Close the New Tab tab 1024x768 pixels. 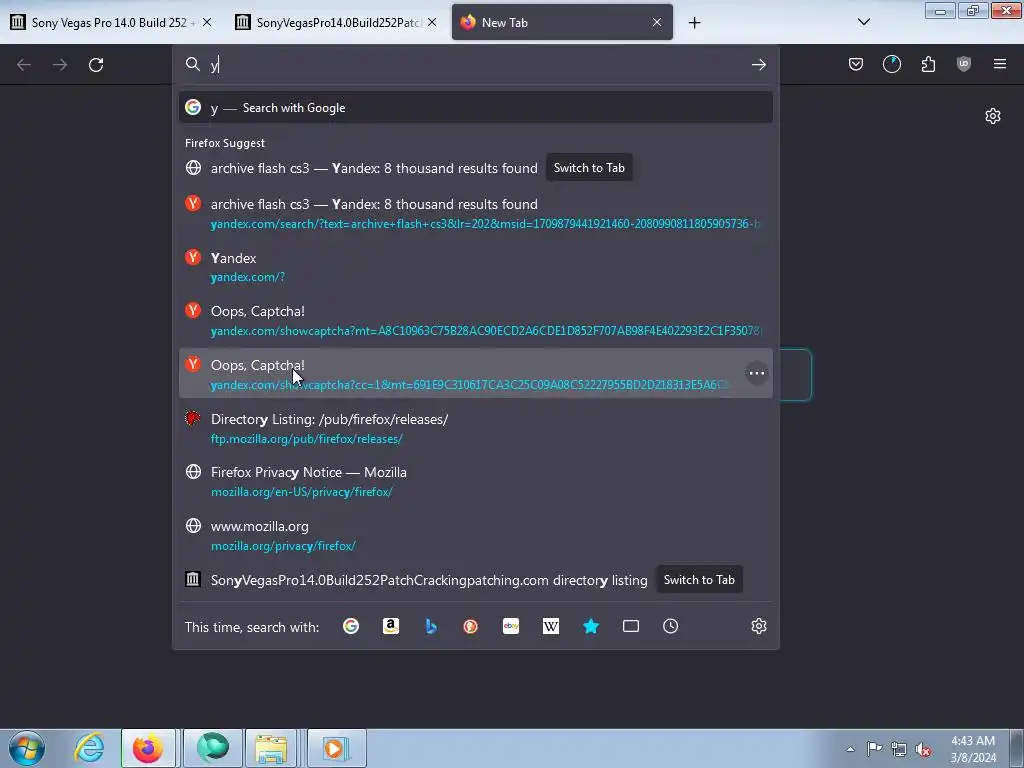(656, 22)
